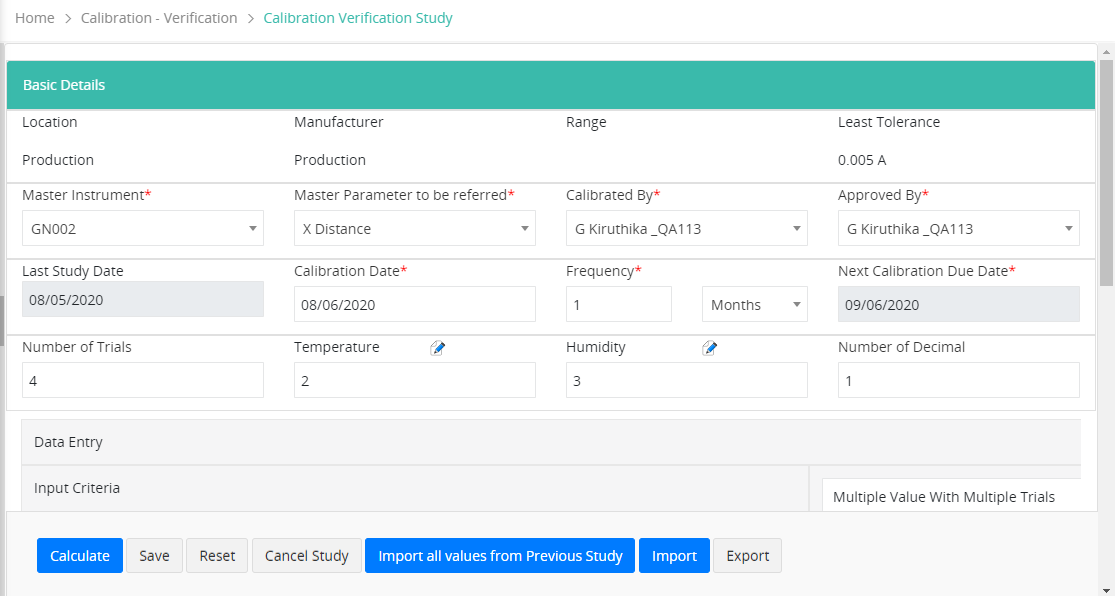The width and height of the screenshot is (1115, 596).
Task: Click the Humidity edit pencil icon
Action: pyautogui.click(x=709, y=348)
